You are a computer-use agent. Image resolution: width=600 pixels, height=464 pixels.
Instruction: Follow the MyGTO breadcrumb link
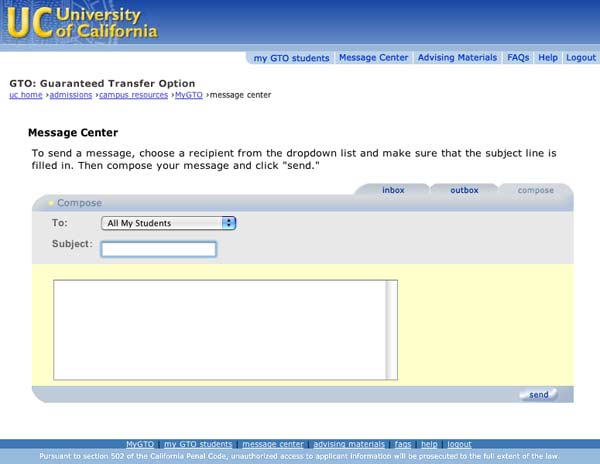(188, 95)
